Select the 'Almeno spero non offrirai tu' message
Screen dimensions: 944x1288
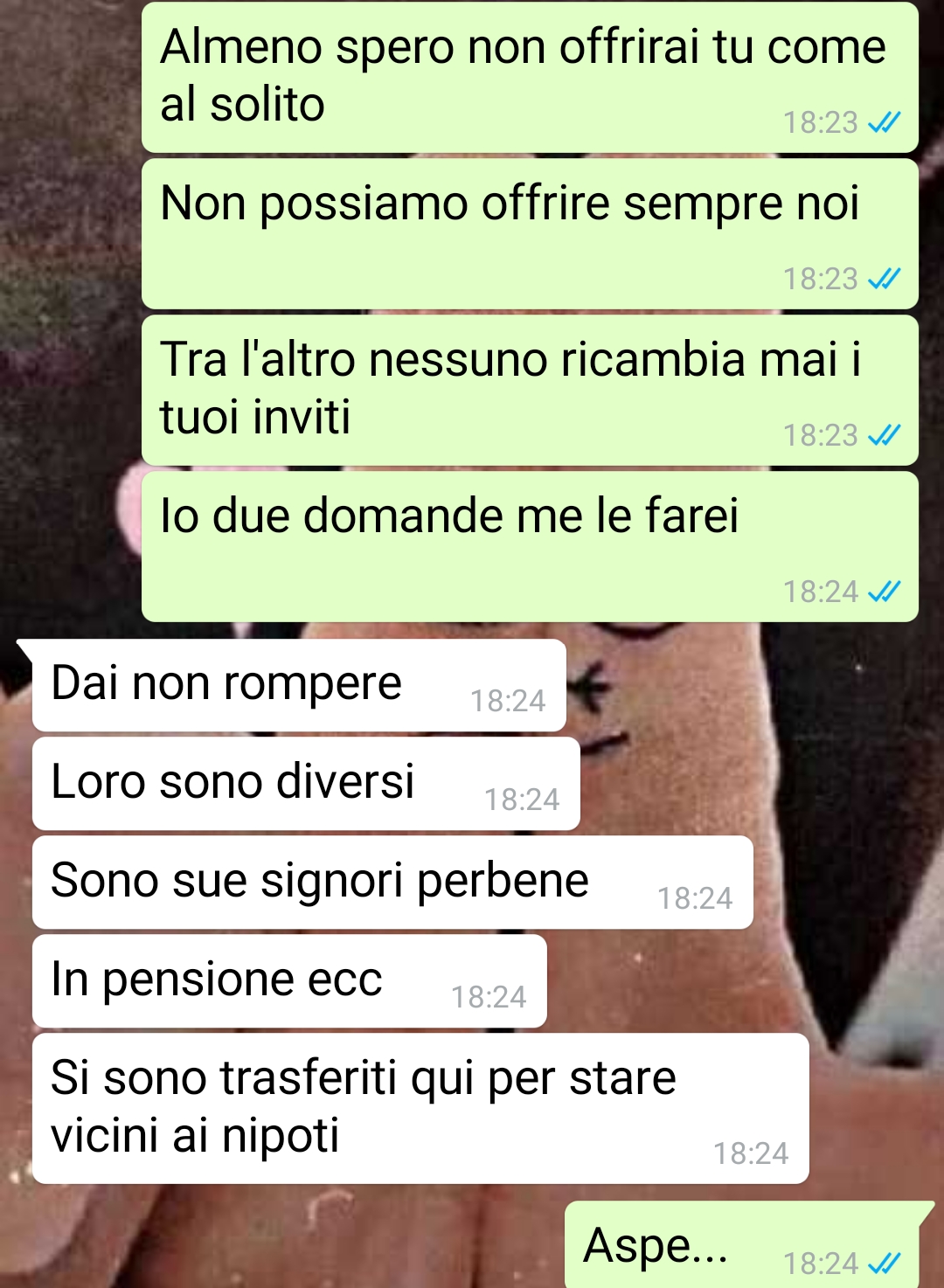[x=530, y=78]
